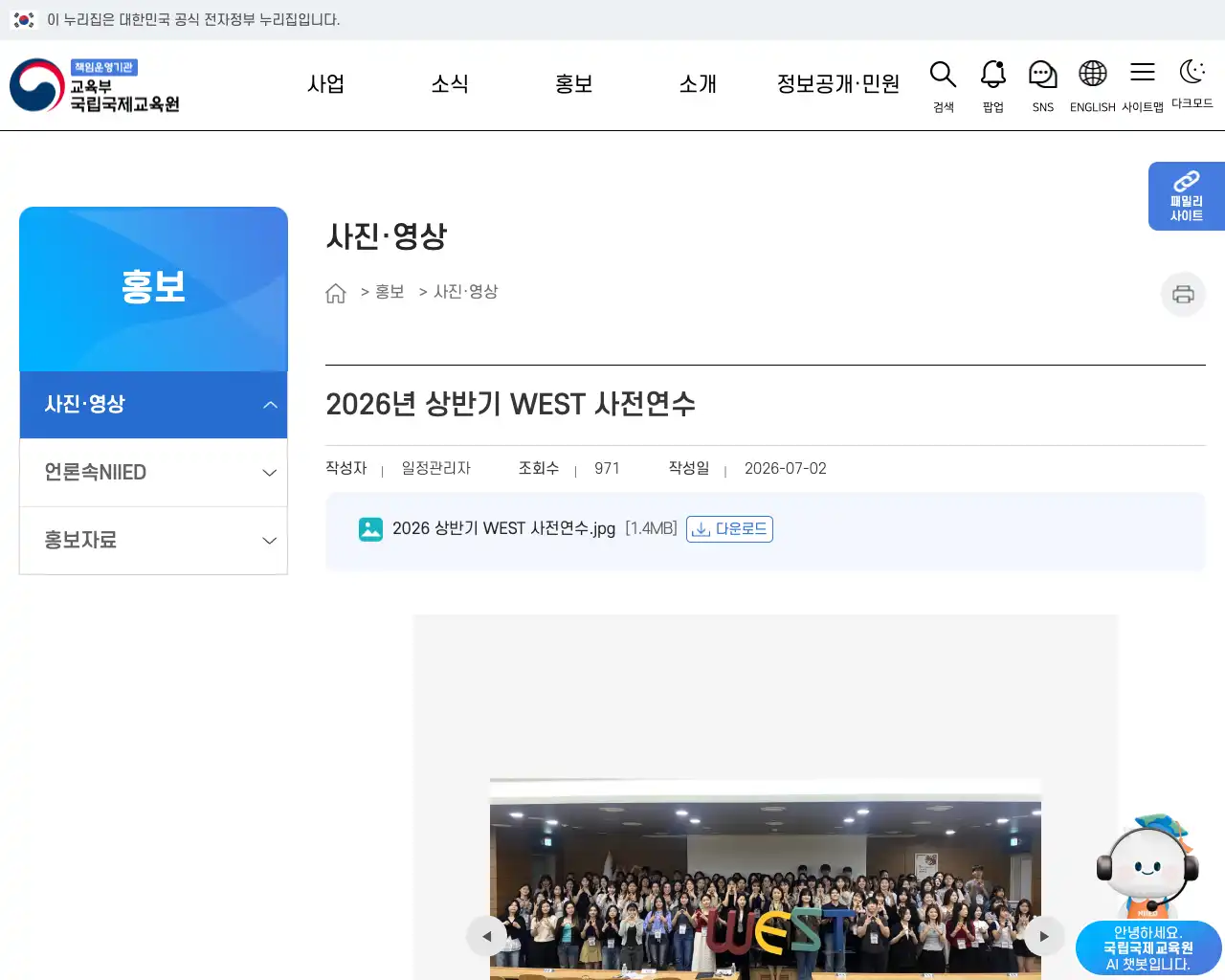
Task: Click the 홍보 breadcrumb link
Action: [390, 292]
